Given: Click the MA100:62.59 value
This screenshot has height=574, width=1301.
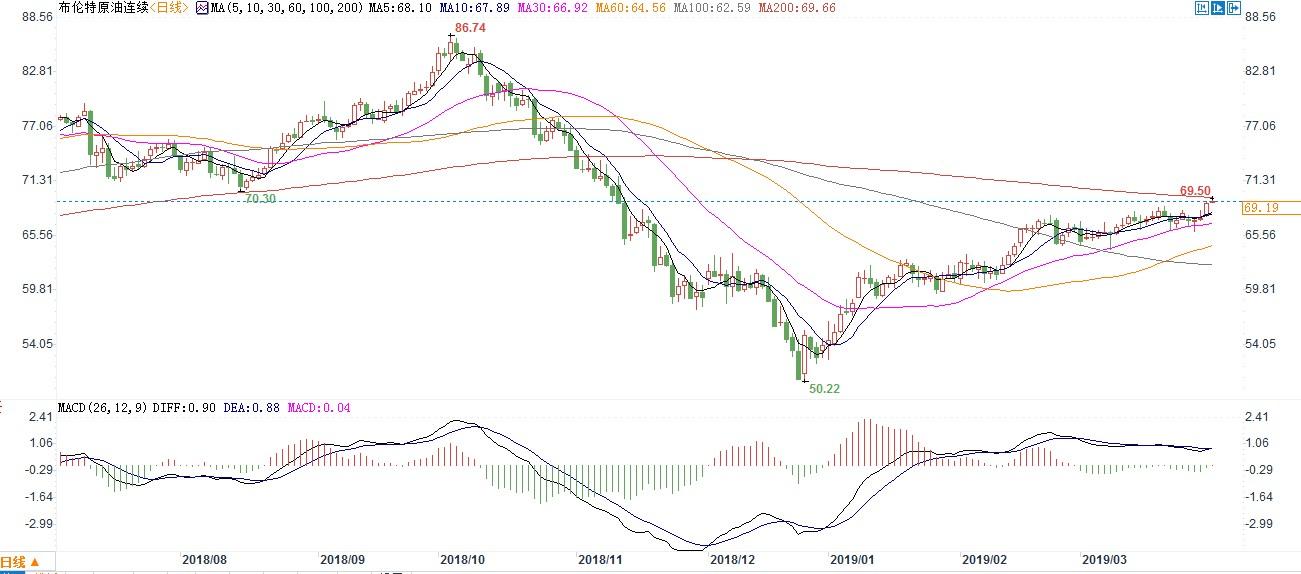Looking at the screenshot, I should [711, 8].
